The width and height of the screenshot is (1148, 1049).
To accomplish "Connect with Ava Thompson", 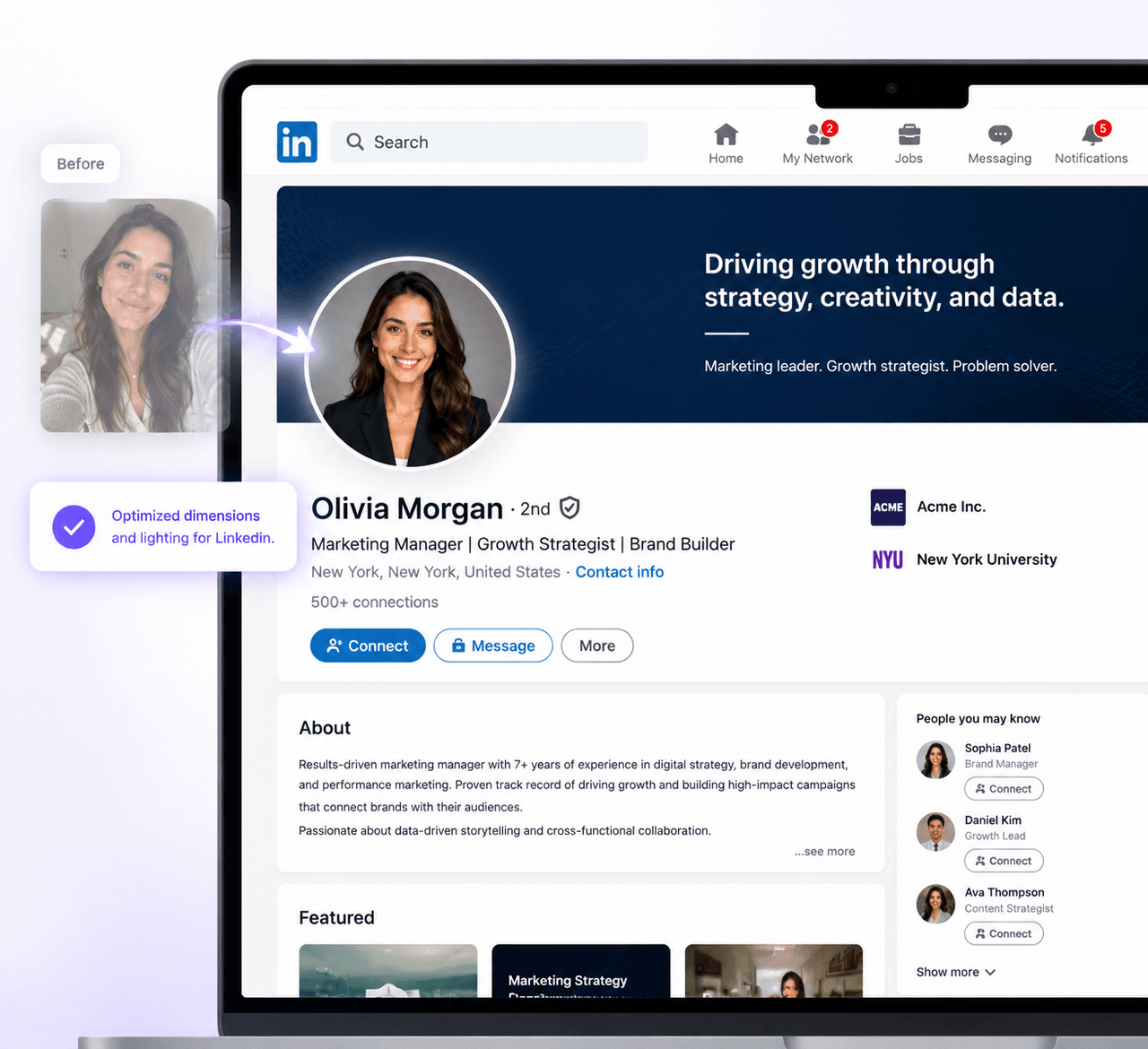I will pyautogui.click(x=1004, y=933).
